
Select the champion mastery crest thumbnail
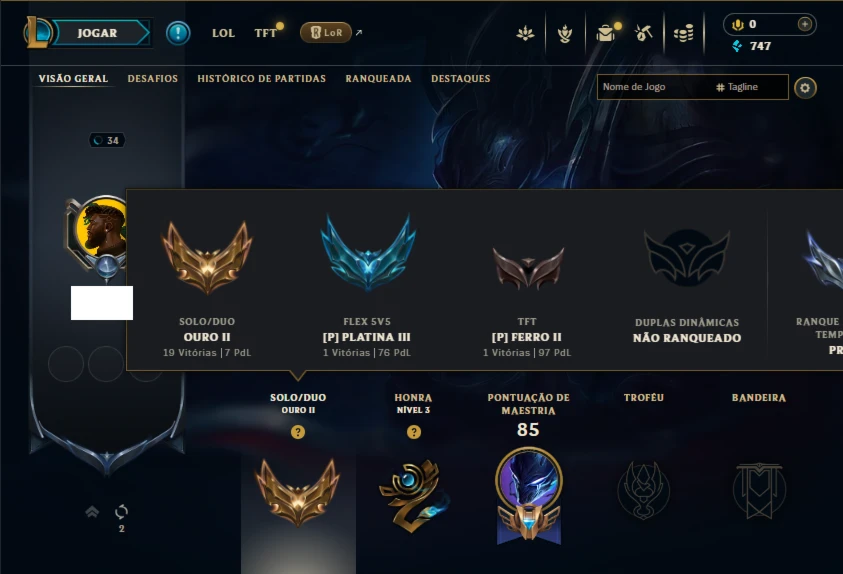529,495
